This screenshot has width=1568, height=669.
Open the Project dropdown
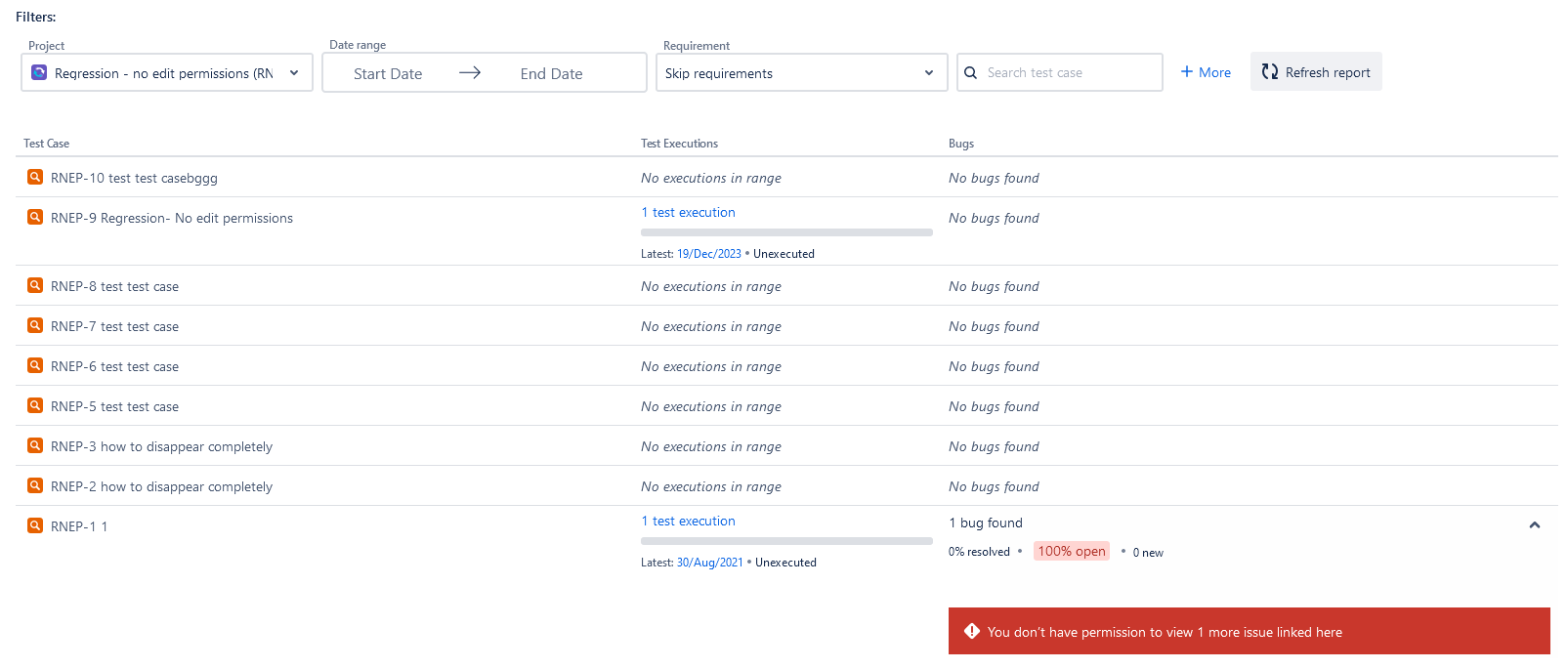coord(167,72)
